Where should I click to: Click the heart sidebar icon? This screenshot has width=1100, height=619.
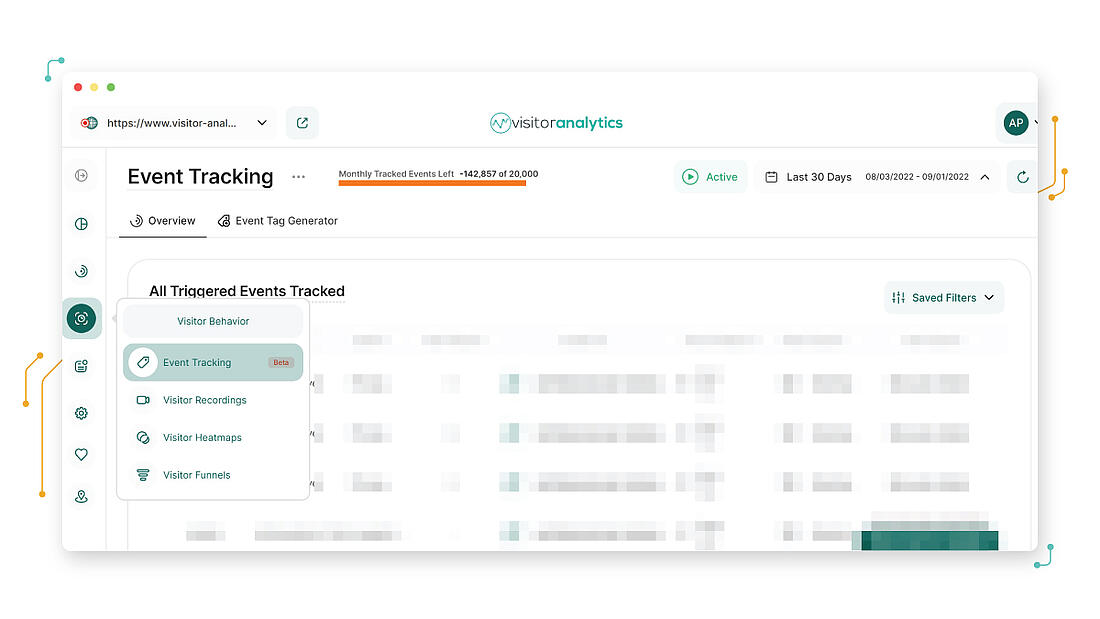(81, 454)
